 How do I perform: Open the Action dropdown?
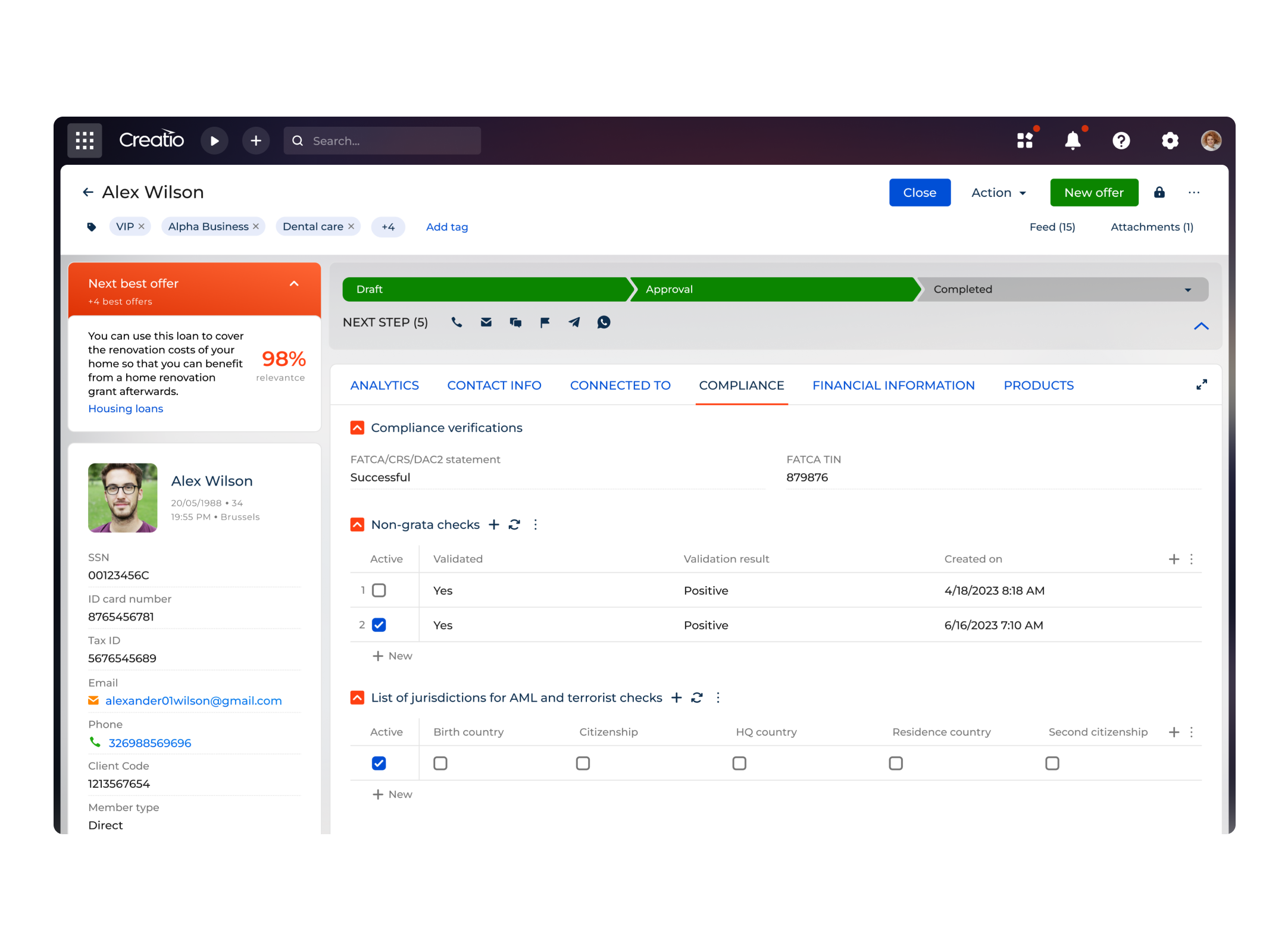998,192
